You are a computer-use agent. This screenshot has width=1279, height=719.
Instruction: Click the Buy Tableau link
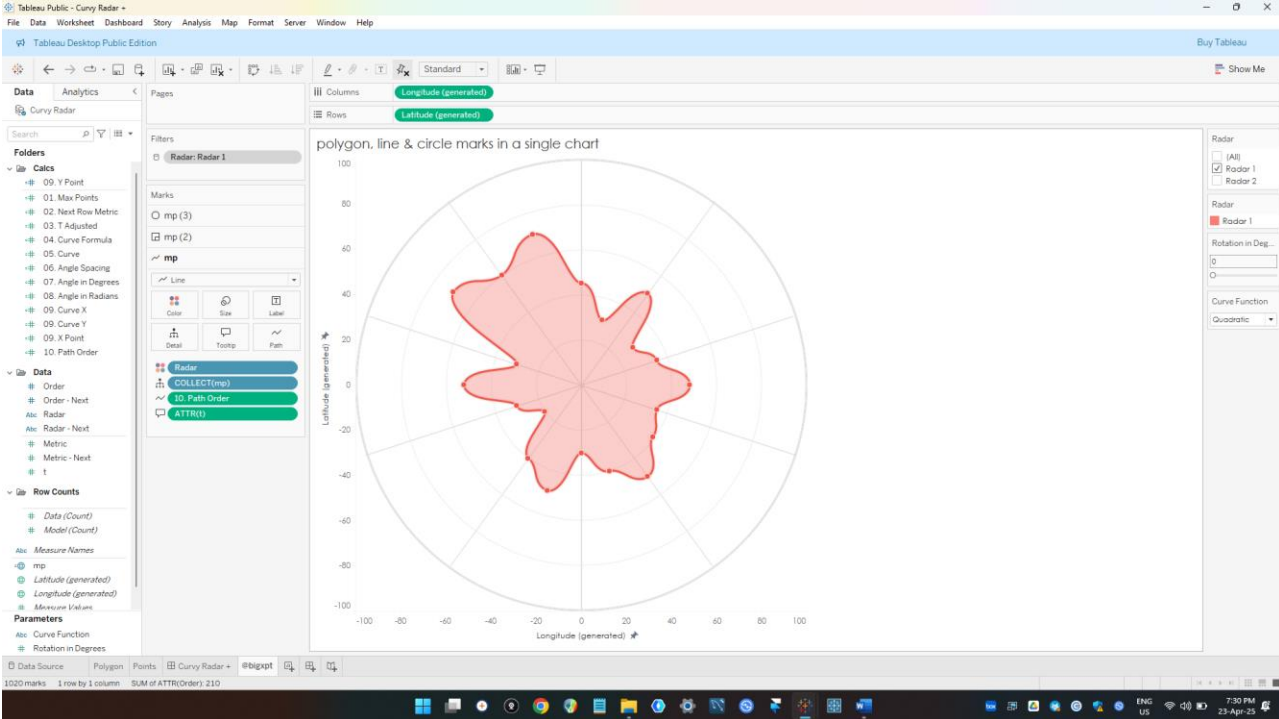[x=1221, y=43]
